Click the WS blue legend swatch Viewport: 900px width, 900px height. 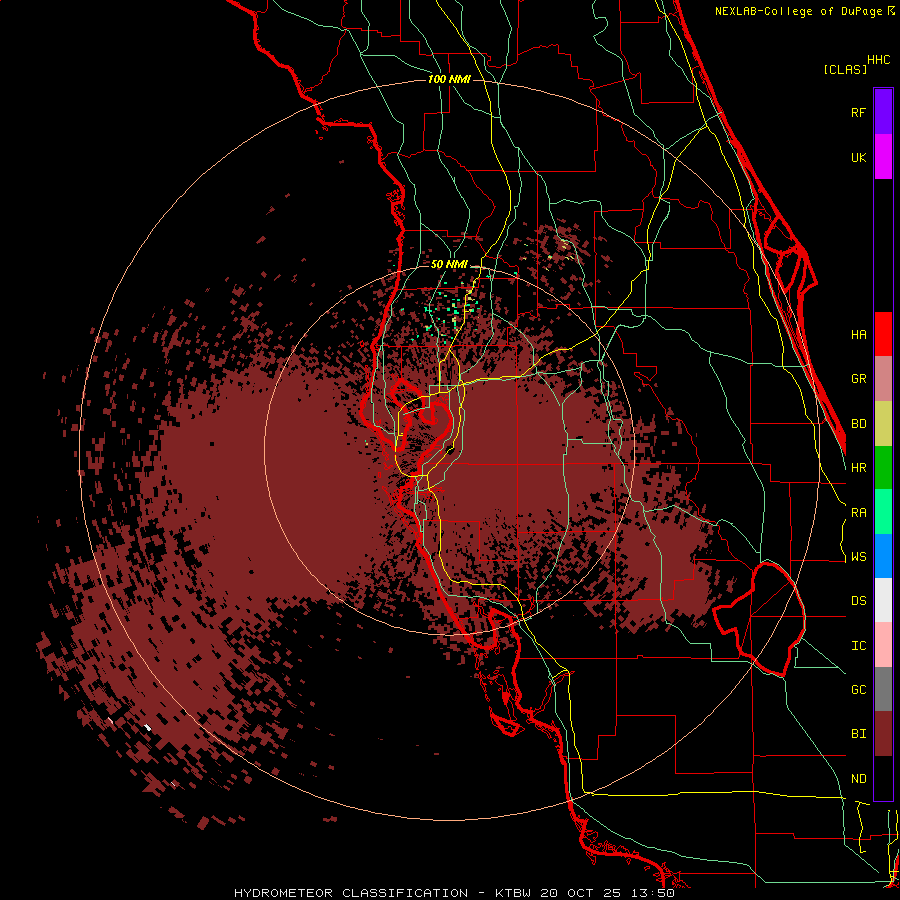[x=883, y=556]
